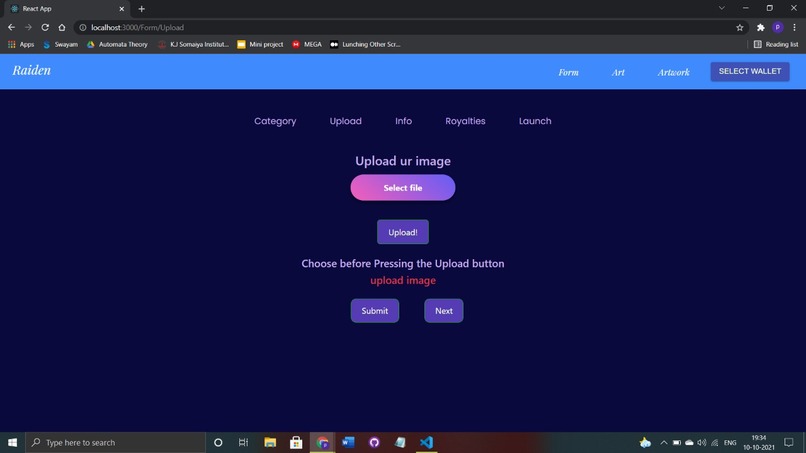Open the Swayam bookmark
Image resolution: width=806 pixels, height=453 pixels.
[x=61, y=44]
